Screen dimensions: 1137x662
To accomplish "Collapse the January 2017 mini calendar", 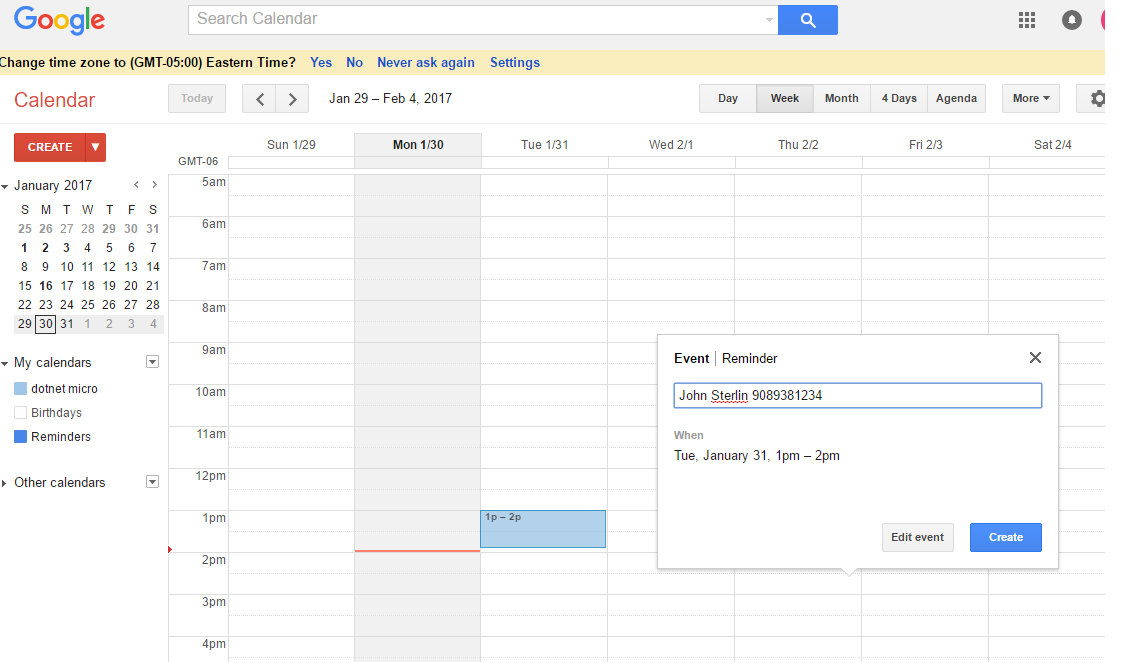I will click(x=5, y=186).
